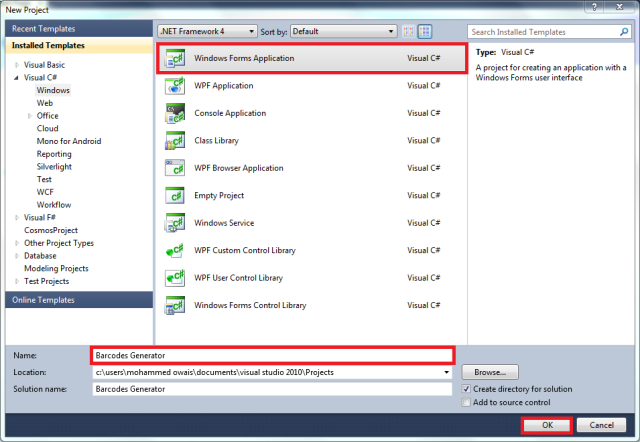Click the WPF User Control Library icon
The height and width of the screenshot is (442, 640).
pyautogui.click(x=175, y=278)
